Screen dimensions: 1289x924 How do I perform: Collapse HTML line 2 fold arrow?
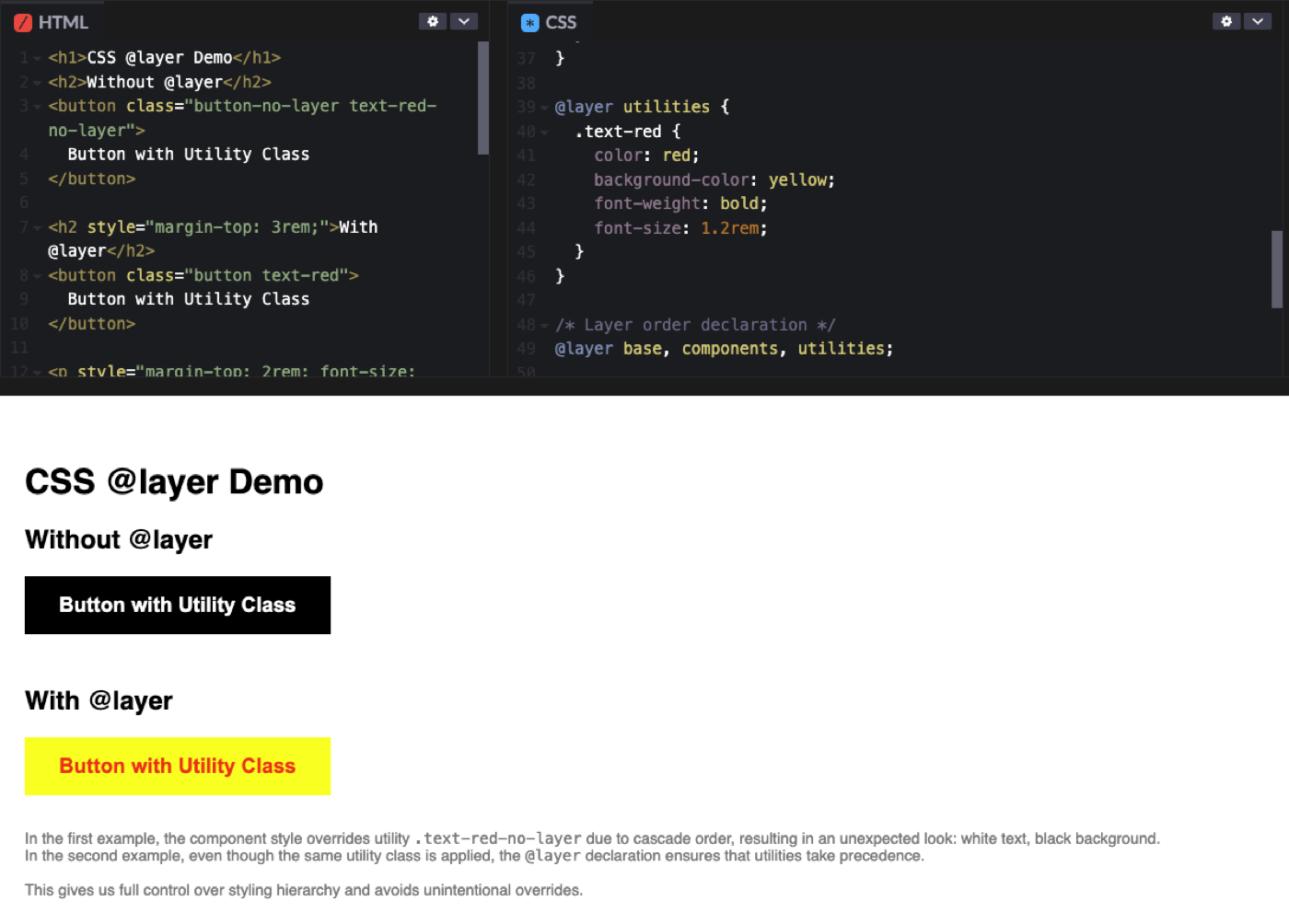pyautogui.click(x=37, y=83)
